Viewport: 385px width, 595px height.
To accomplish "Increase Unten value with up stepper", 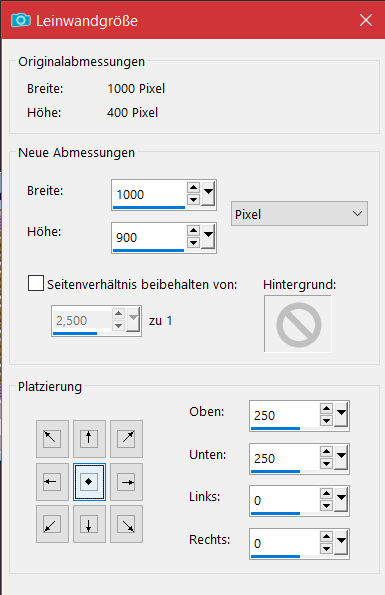I will [326, 452].
